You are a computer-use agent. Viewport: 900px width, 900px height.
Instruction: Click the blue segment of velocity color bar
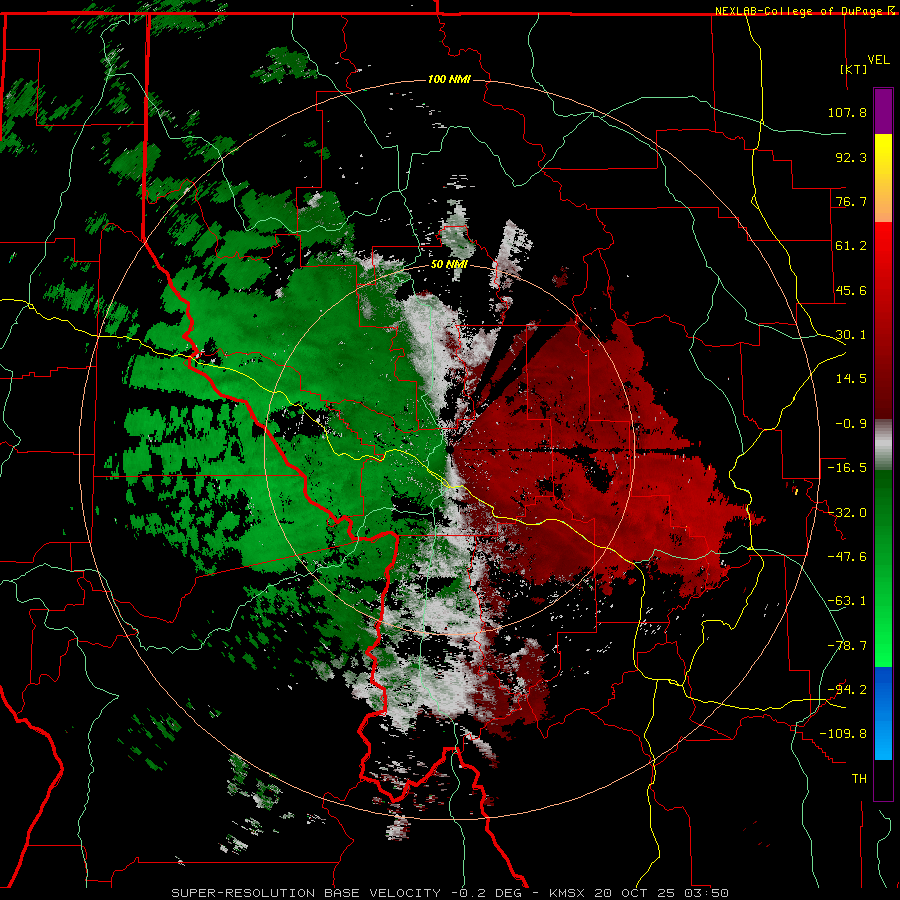883,713
